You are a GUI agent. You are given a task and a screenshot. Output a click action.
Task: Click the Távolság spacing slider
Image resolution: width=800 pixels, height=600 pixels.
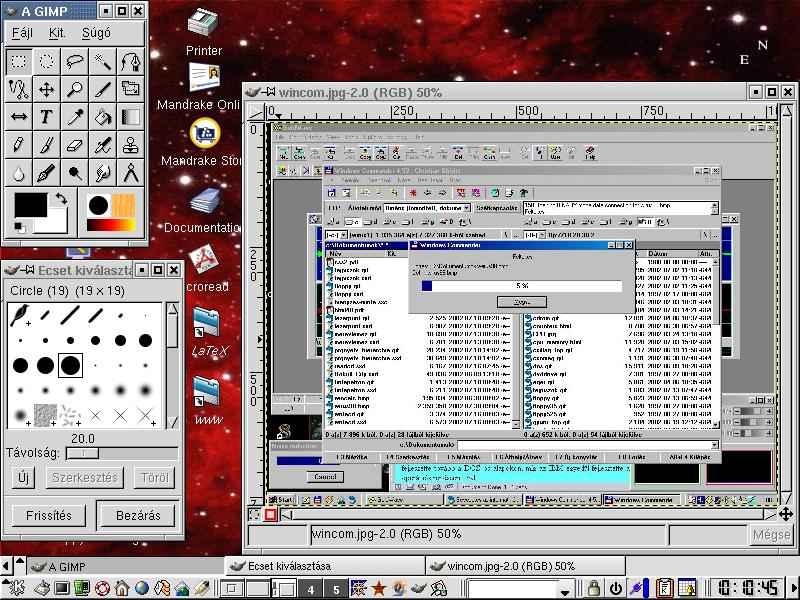point(80,453)
